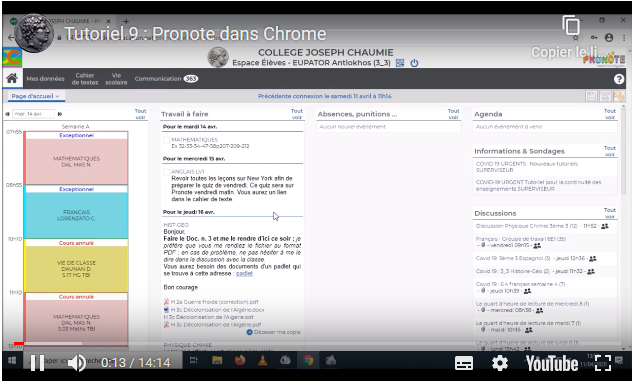Seek in the red video progress bar
This screenshot has height=382, width=632.
pos(19,344)
